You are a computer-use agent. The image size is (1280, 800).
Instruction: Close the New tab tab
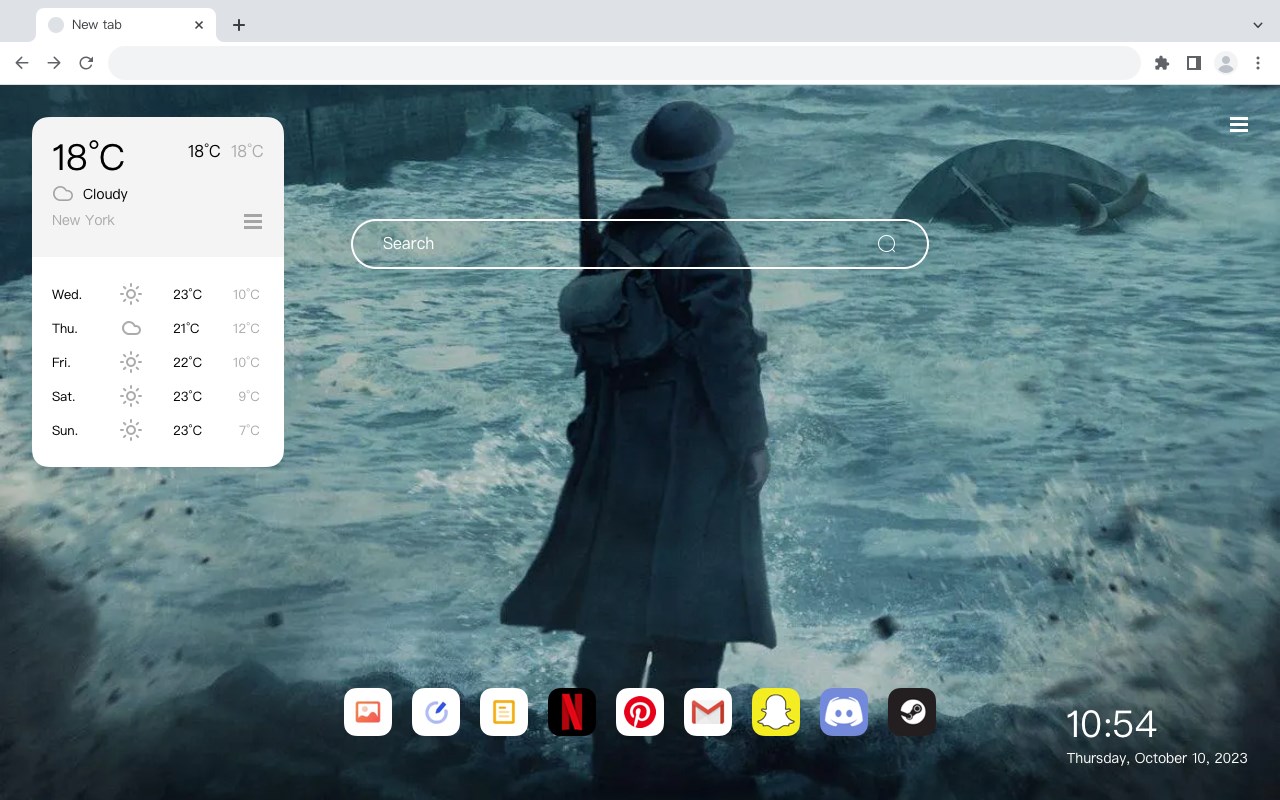pyautogui.click(x=200, y=25)
